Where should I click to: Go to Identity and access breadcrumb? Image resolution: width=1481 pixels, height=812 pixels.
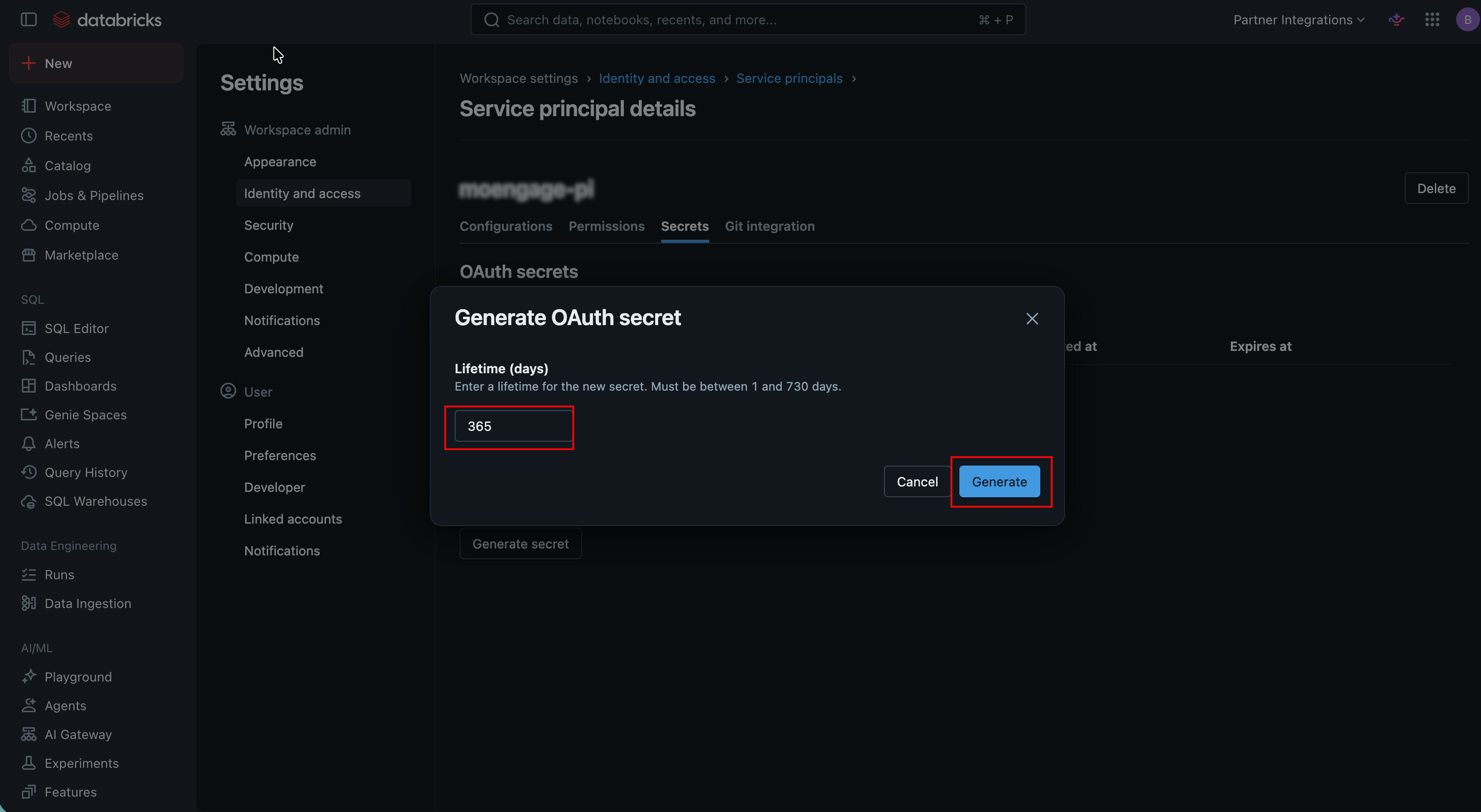[657, 78]
